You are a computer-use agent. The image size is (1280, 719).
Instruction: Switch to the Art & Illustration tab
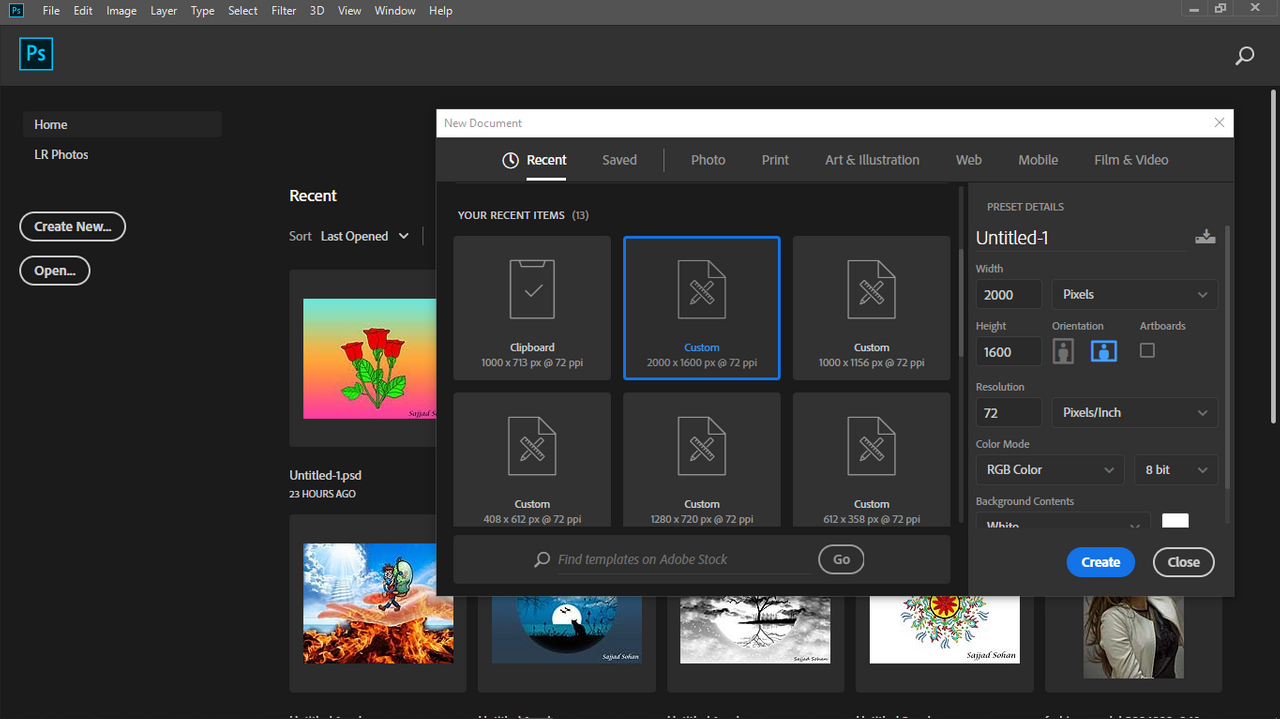(x=872, y=160)
